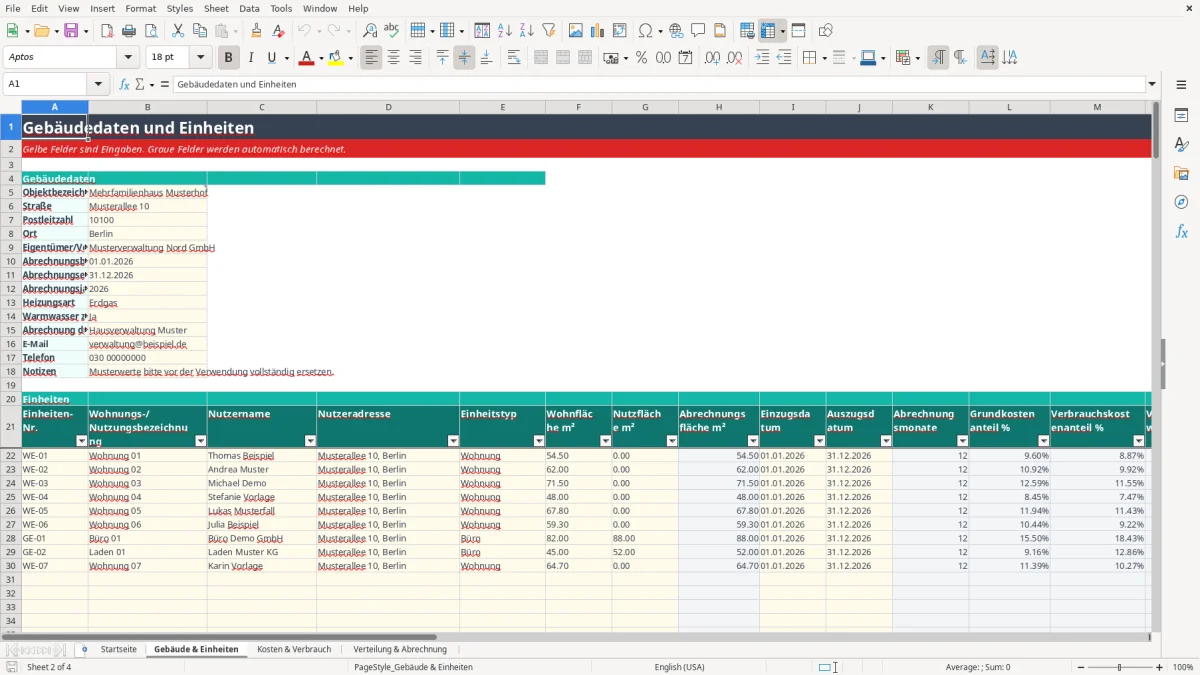Open the Styles menu
This screenshot has height=675, width=1200.
[x=180, y=8]
